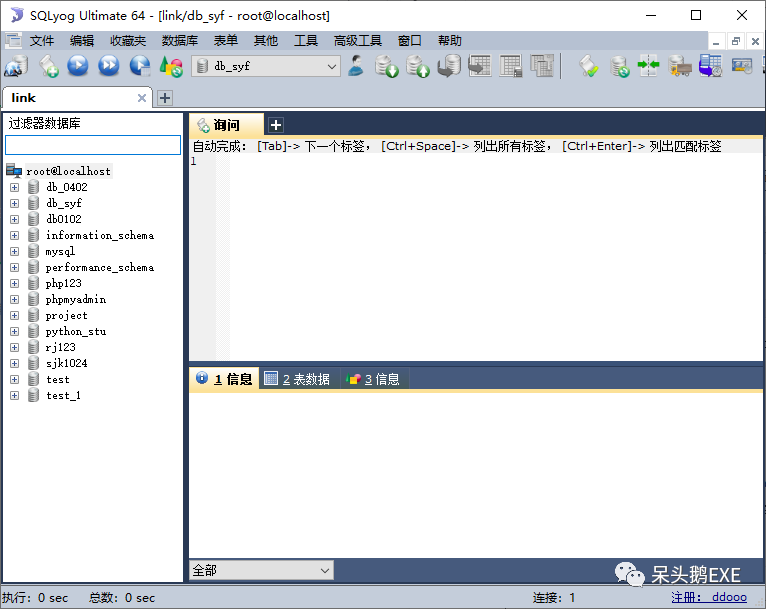Add a new connection tab with plus
This screenshot has height=609, width=766.
165,98
